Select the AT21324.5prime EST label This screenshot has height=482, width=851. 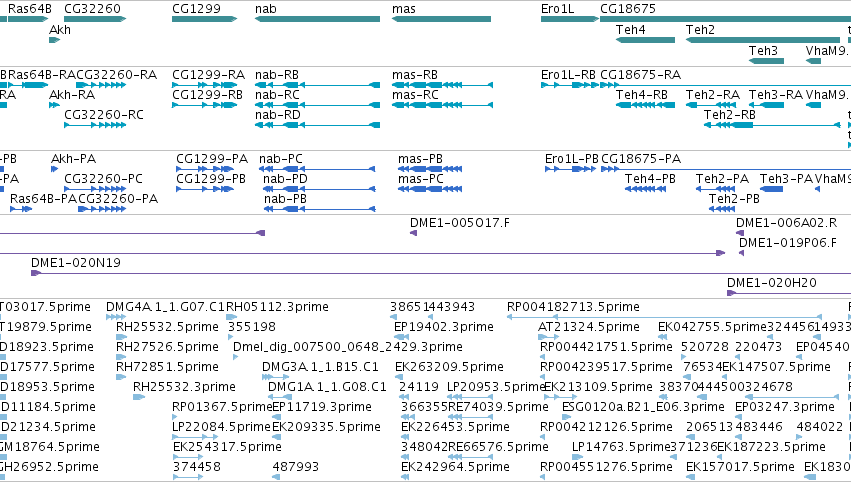coord(589,327)
